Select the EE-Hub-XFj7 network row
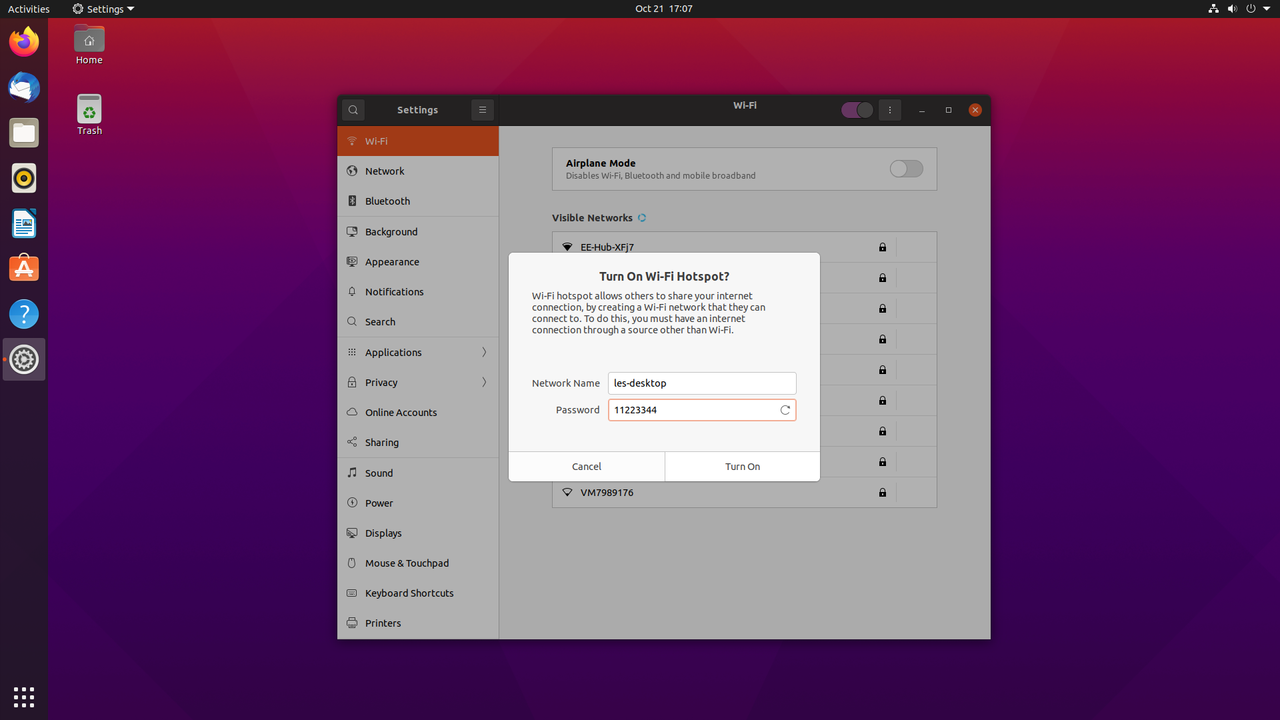This screenshot has height=720, width=1280. (744, 247)
